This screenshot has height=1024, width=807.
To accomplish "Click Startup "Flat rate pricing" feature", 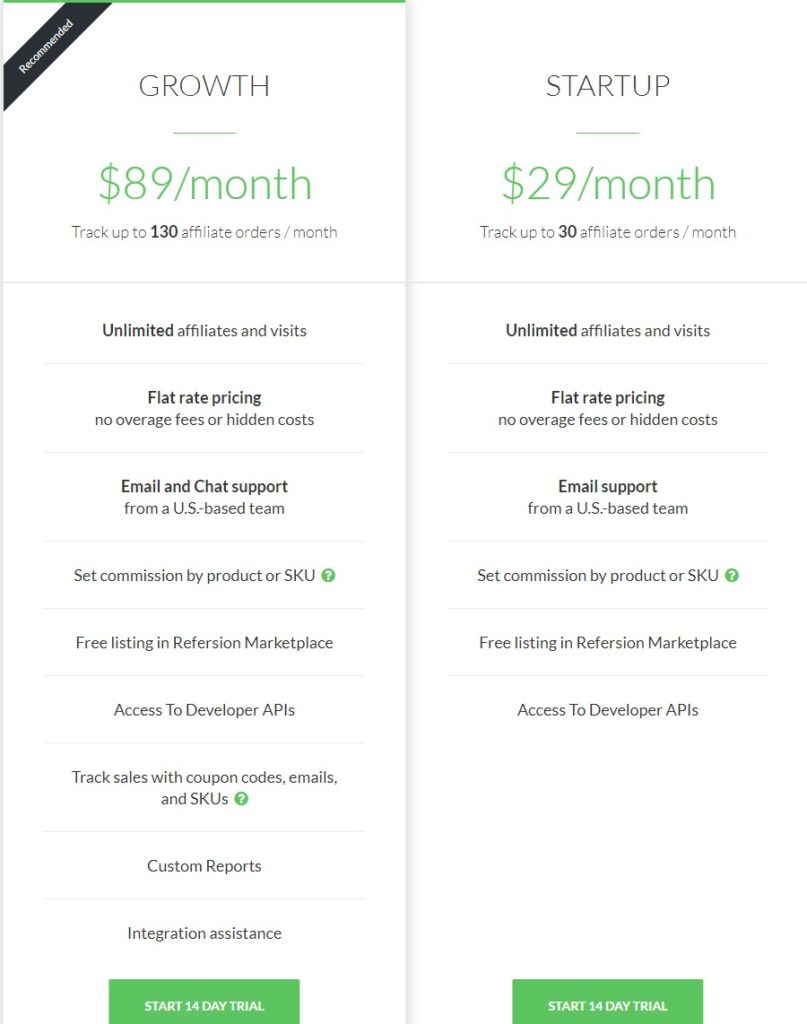I will point(608,398).
